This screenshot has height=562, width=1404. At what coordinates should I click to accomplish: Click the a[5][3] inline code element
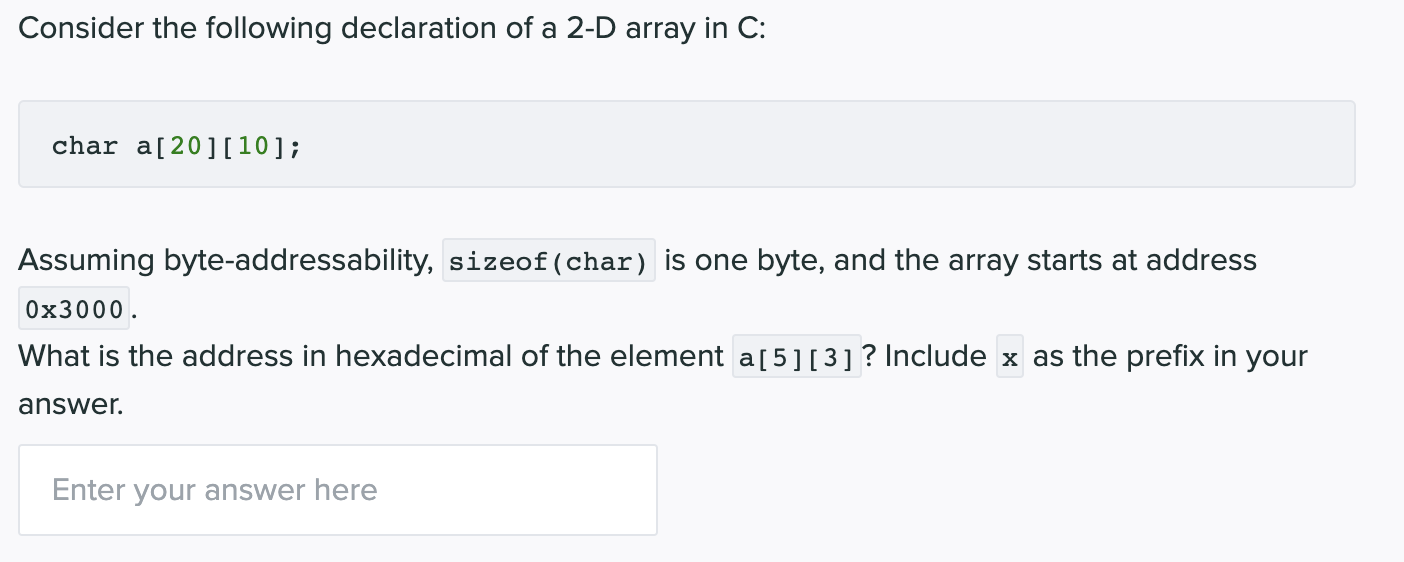[797, 357]
